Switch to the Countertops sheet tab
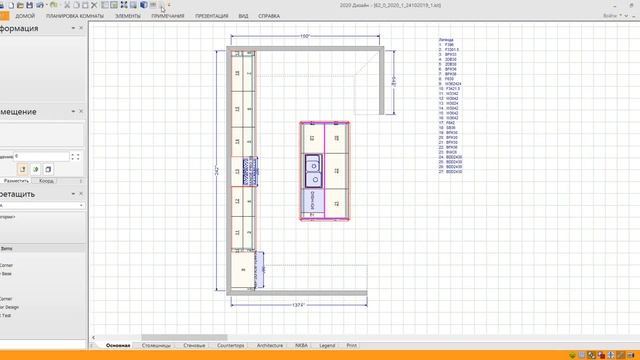640x360 pixels. (231, 345)
